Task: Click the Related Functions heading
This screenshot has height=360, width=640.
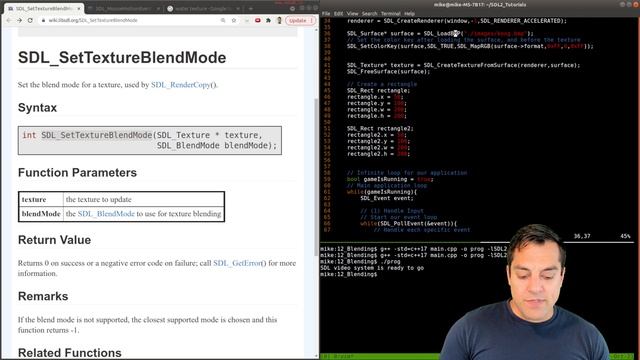Action: [x=70, y=353]
